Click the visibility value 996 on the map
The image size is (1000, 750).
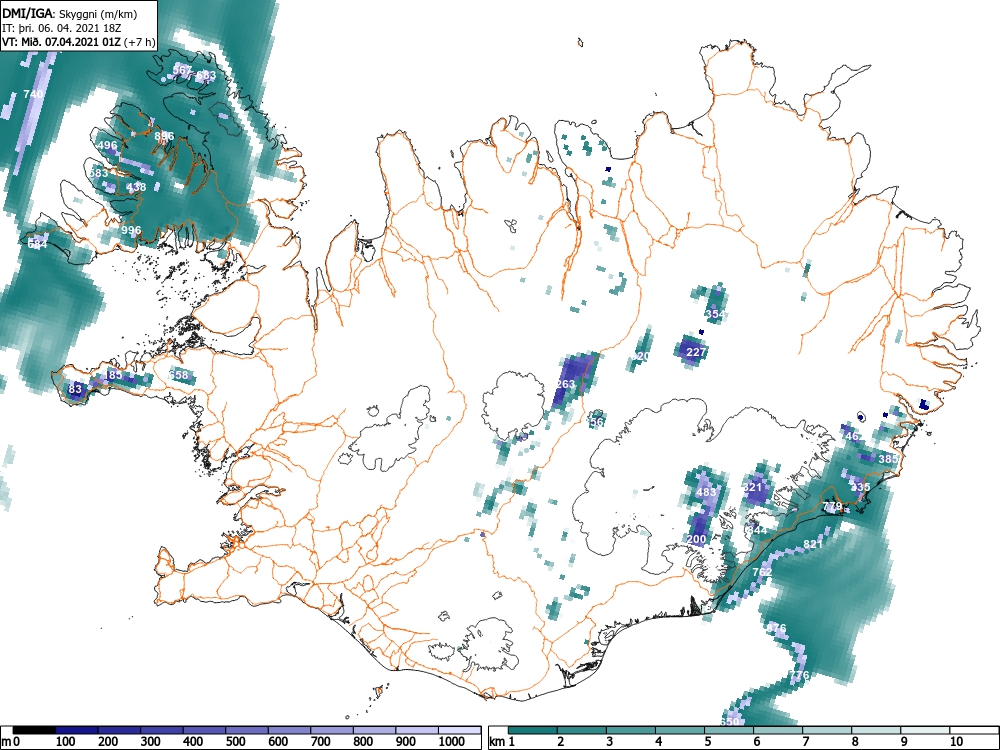coord(131,230)
